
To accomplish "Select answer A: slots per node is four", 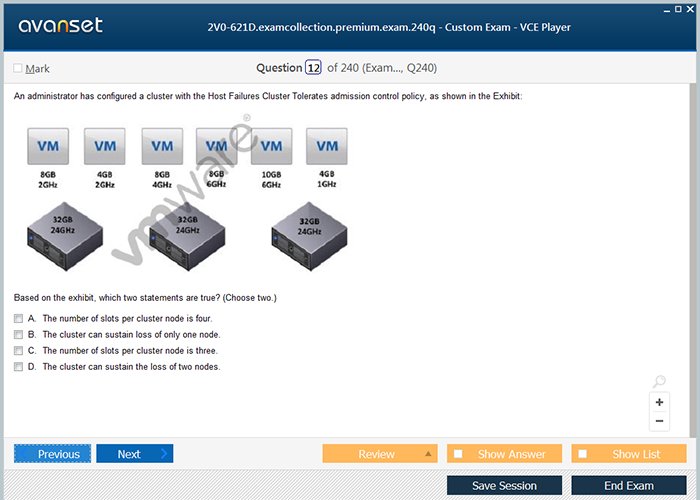I will click(18, 318).
